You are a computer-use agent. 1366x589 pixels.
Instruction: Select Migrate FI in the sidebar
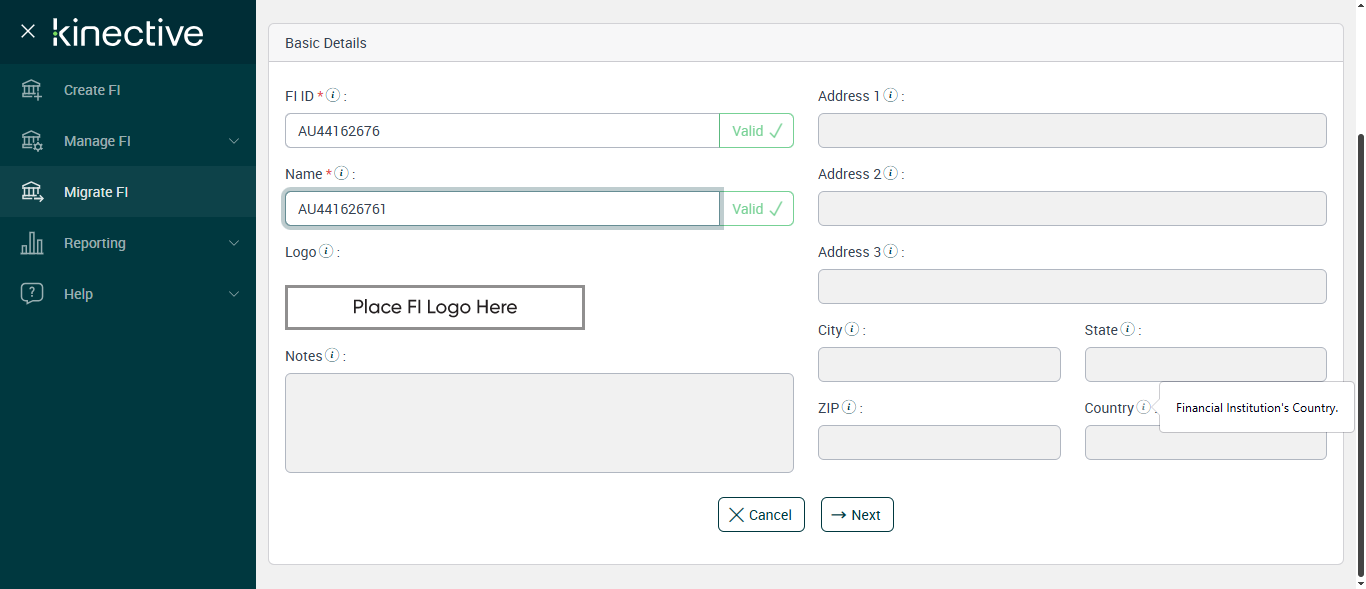pyautogui.click(x=96, y=192)
